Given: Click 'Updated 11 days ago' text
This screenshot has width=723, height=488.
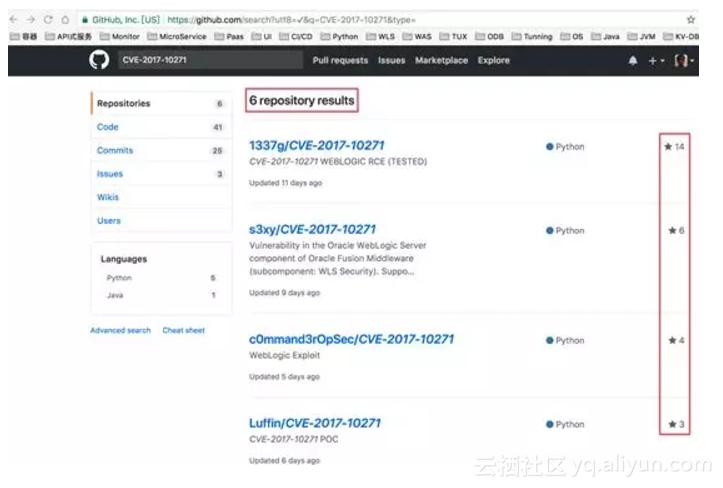Looking at the screenshot, I should (x=285, y=183).
